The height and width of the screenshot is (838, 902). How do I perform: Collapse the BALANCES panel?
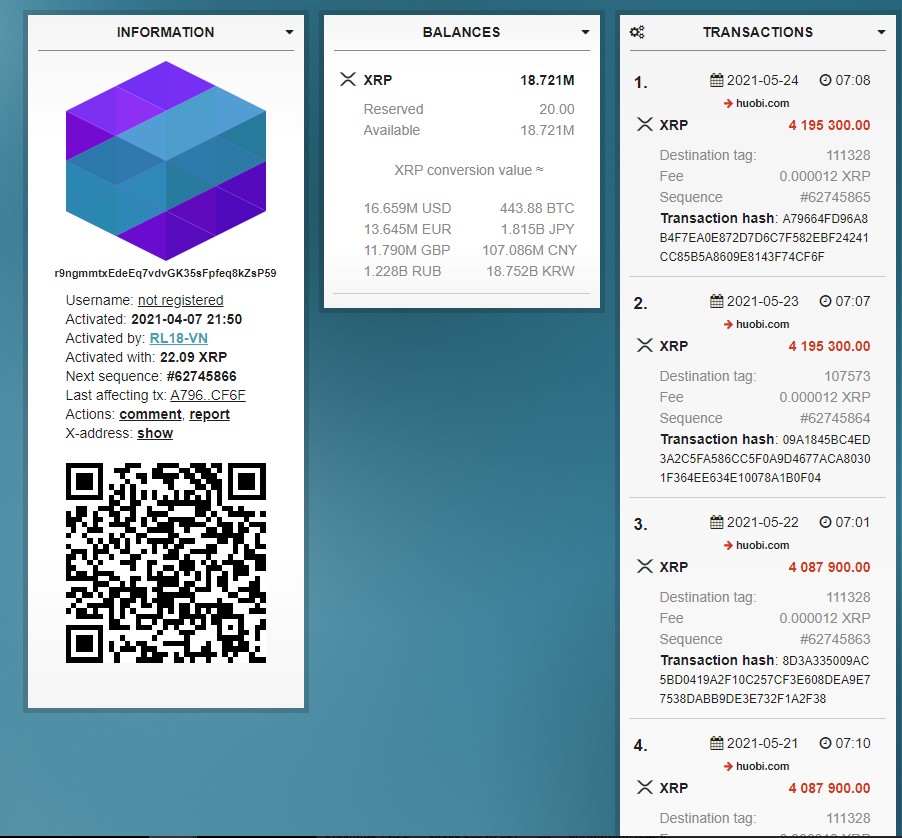pos(587,31)
